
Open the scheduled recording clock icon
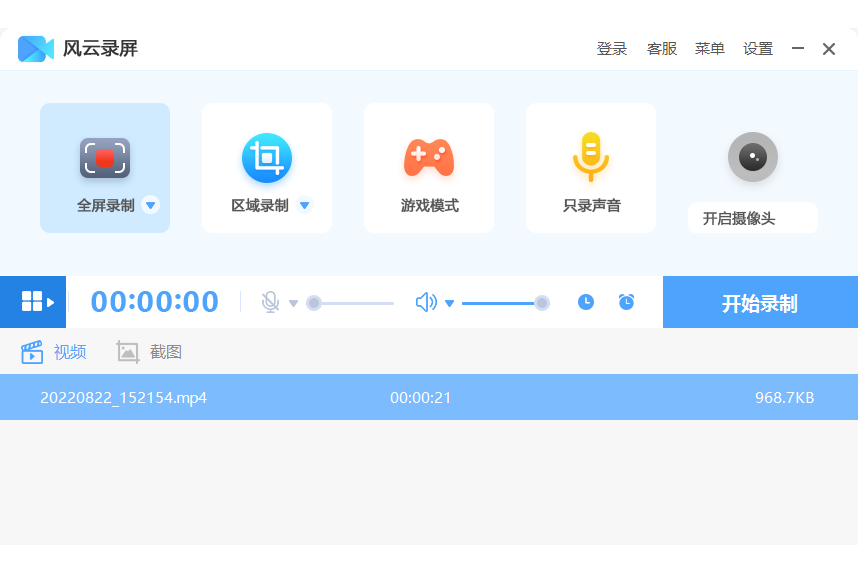click(x=586, y=302)
